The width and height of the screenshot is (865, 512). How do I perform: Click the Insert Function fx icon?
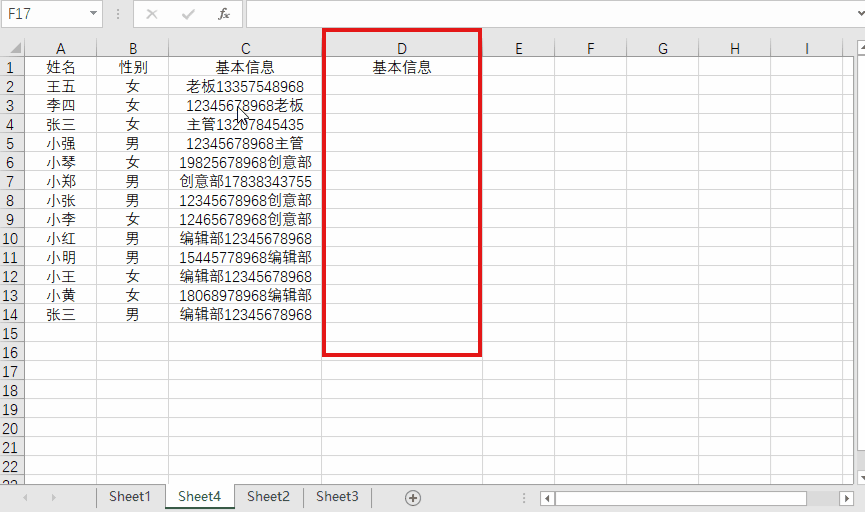(223, 14)
